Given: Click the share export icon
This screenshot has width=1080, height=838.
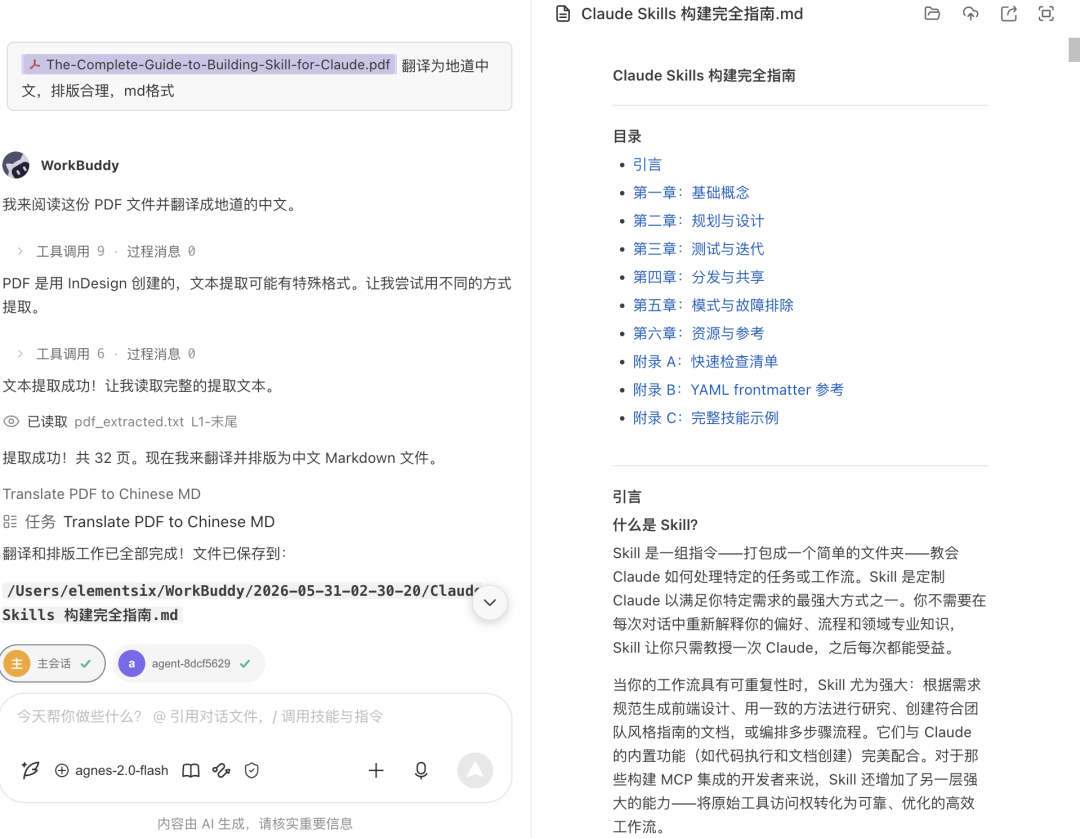Looking at the screenshot, I should click(1008, 14).
